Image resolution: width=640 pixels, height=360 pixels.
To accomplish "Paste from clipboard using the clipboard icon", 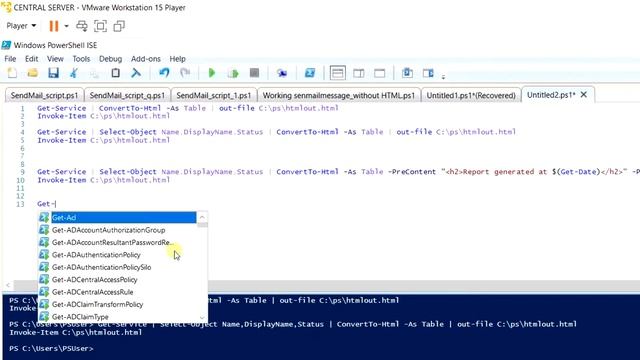I will [116, 73].
